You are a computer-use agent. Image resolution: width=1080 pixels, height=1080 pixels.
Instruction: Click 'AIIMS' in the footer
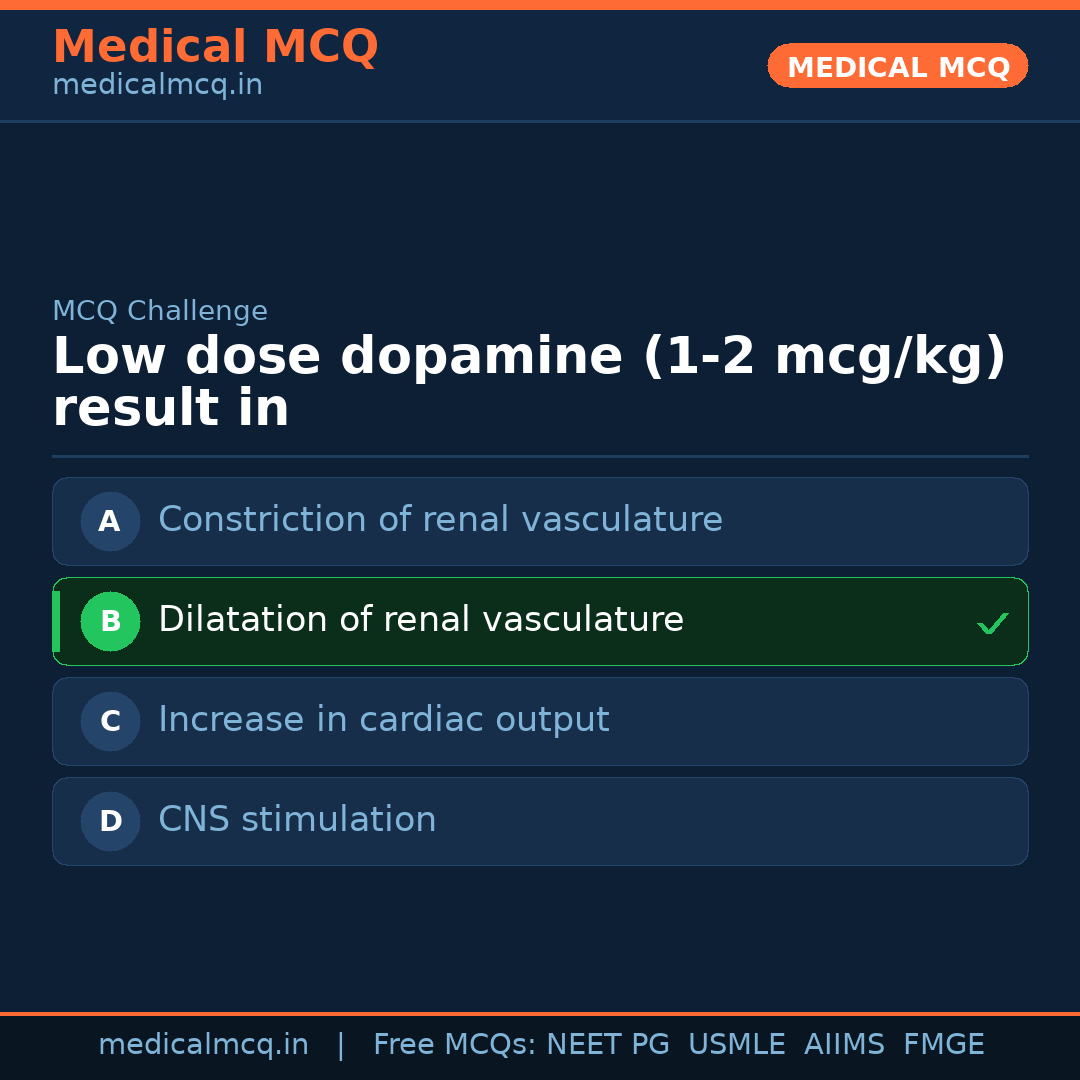[x=844, y=1045]
